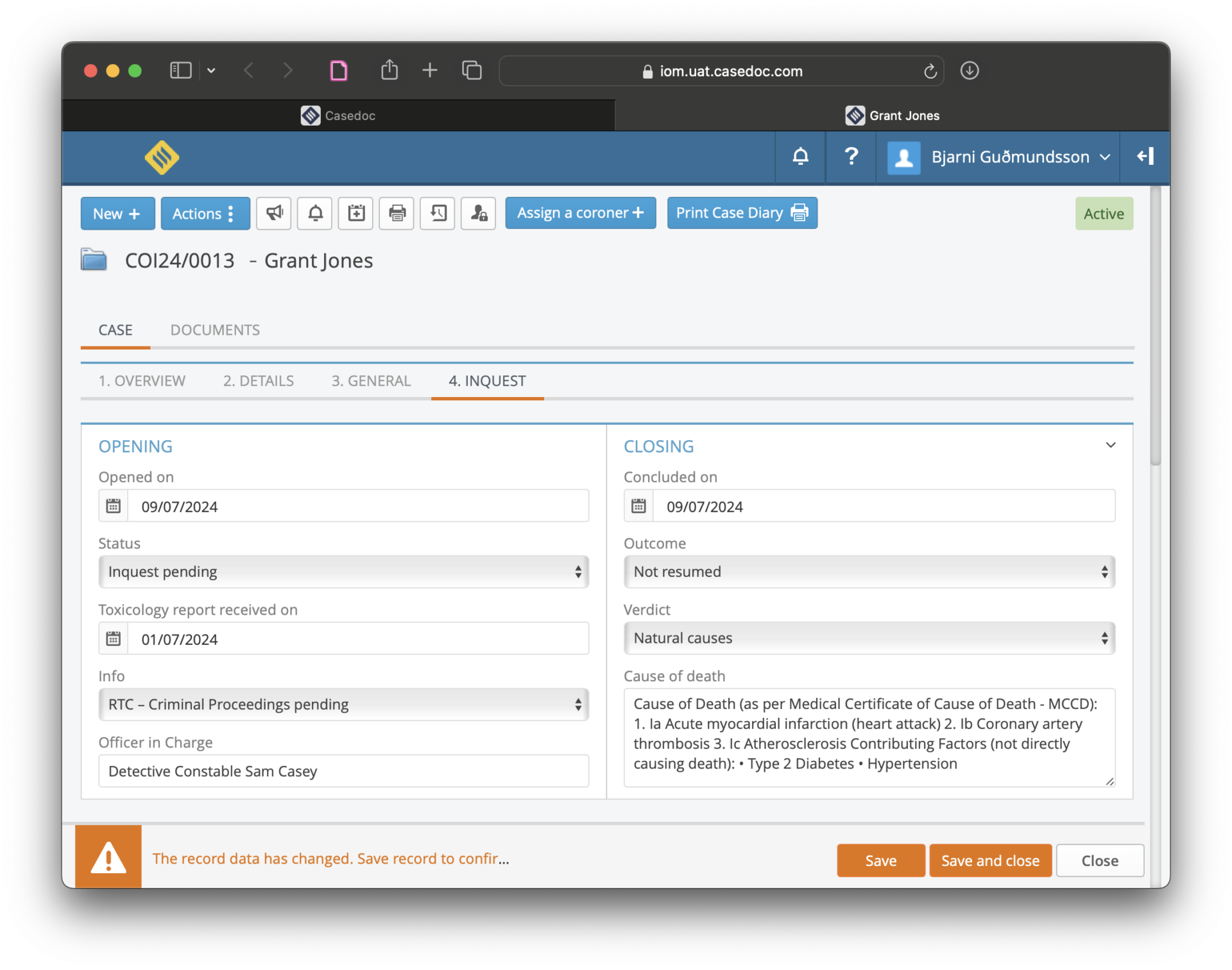Click the announcement megaphone icon

click(x=274, y=213)
